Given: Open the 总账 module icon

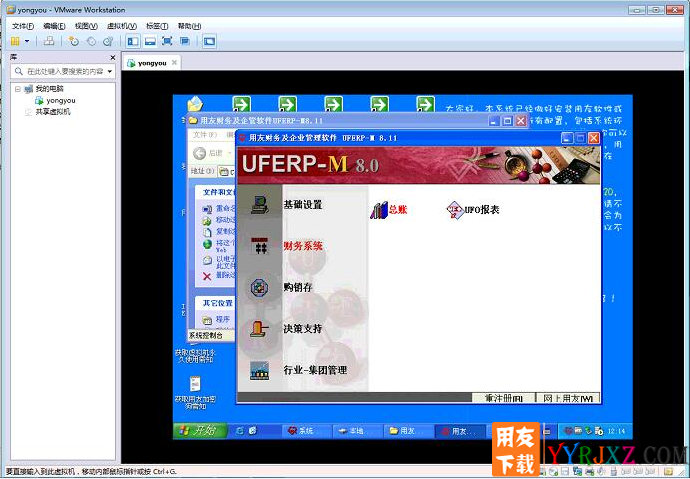Looking at the screenshot, I should point(388,210).
